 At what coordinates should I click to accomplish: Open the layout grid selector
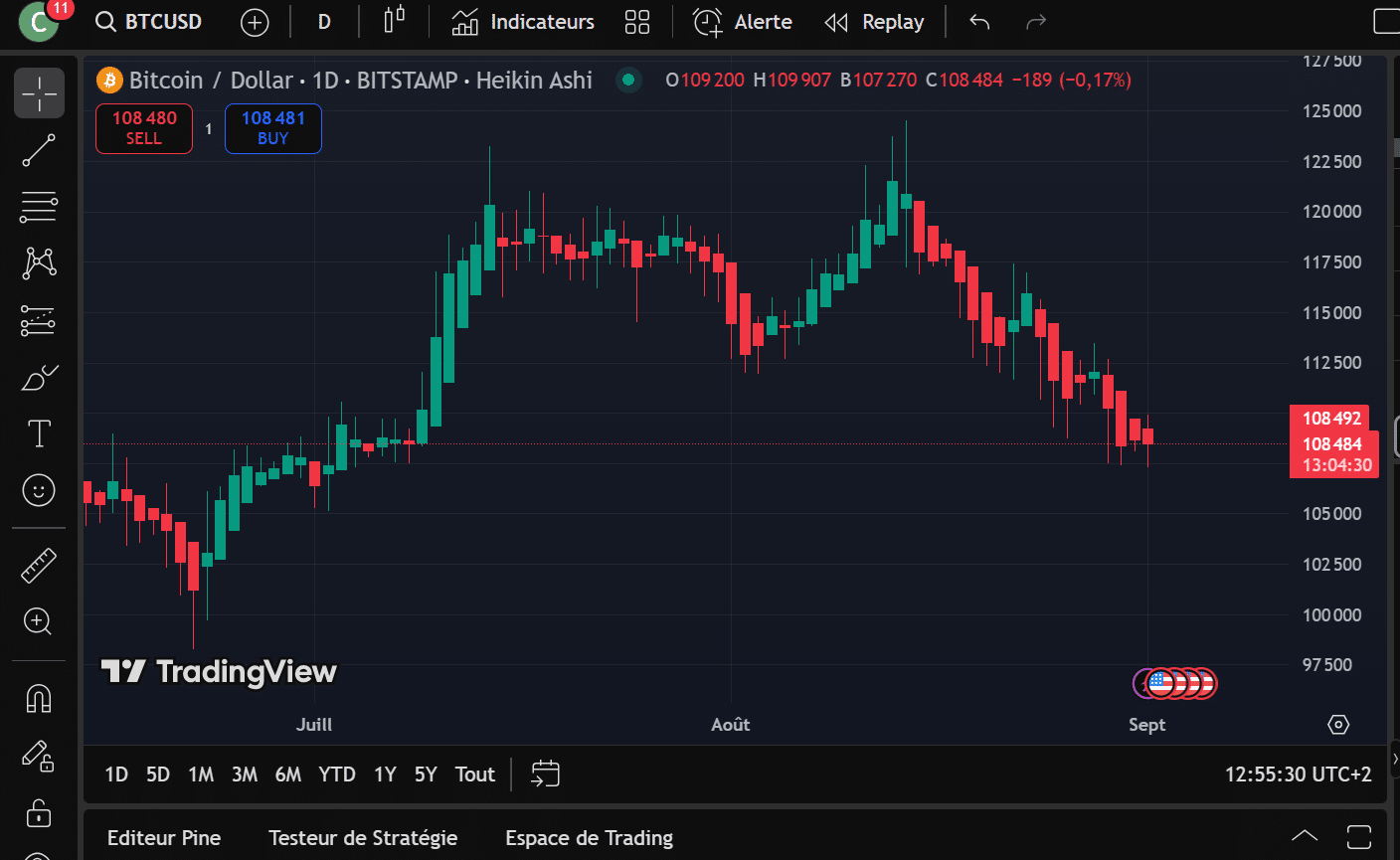click(x=637, y=22)
